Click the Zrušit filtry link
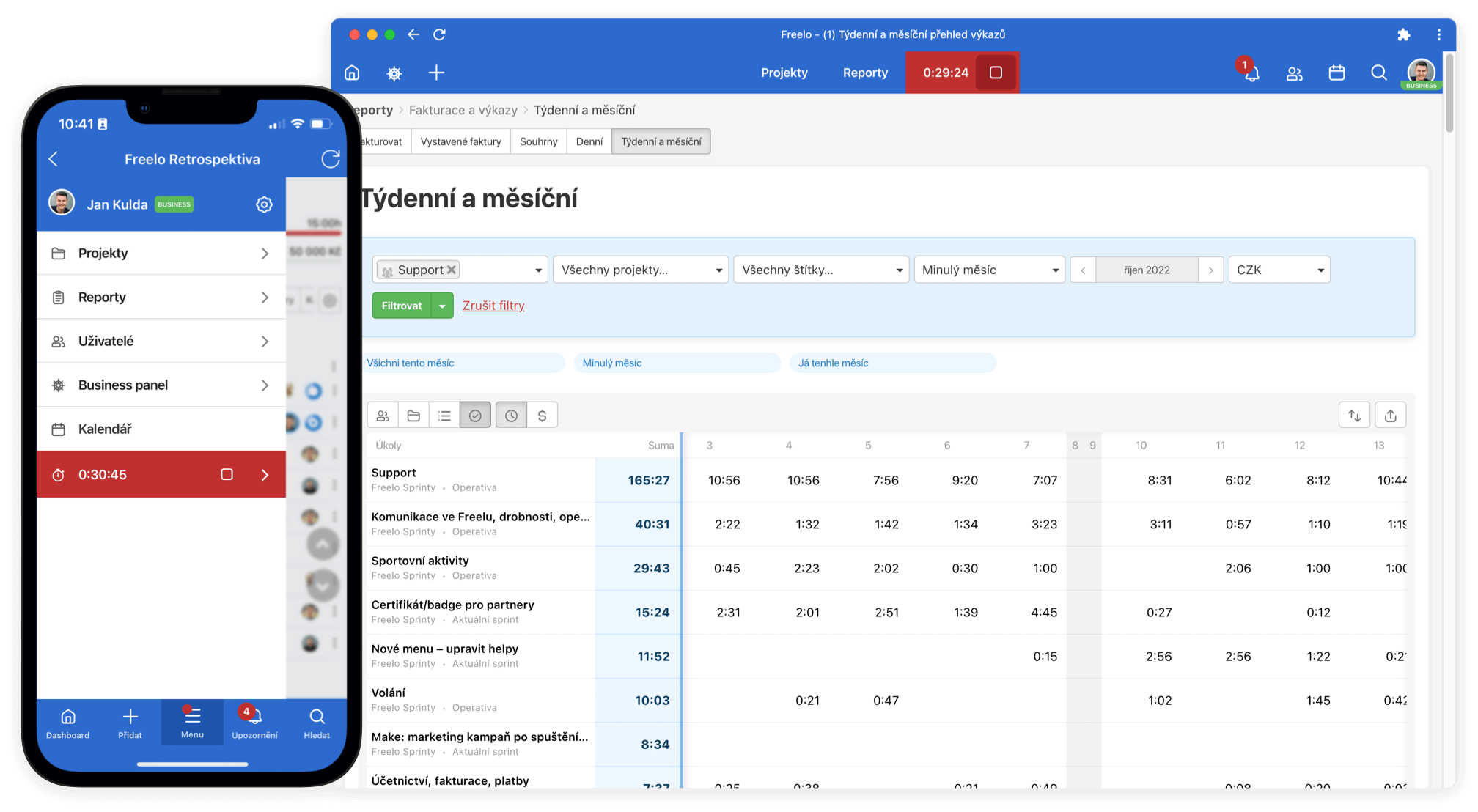Image resolution: width=1478 pixels, height=812 pixels. (x=493, y=306)
